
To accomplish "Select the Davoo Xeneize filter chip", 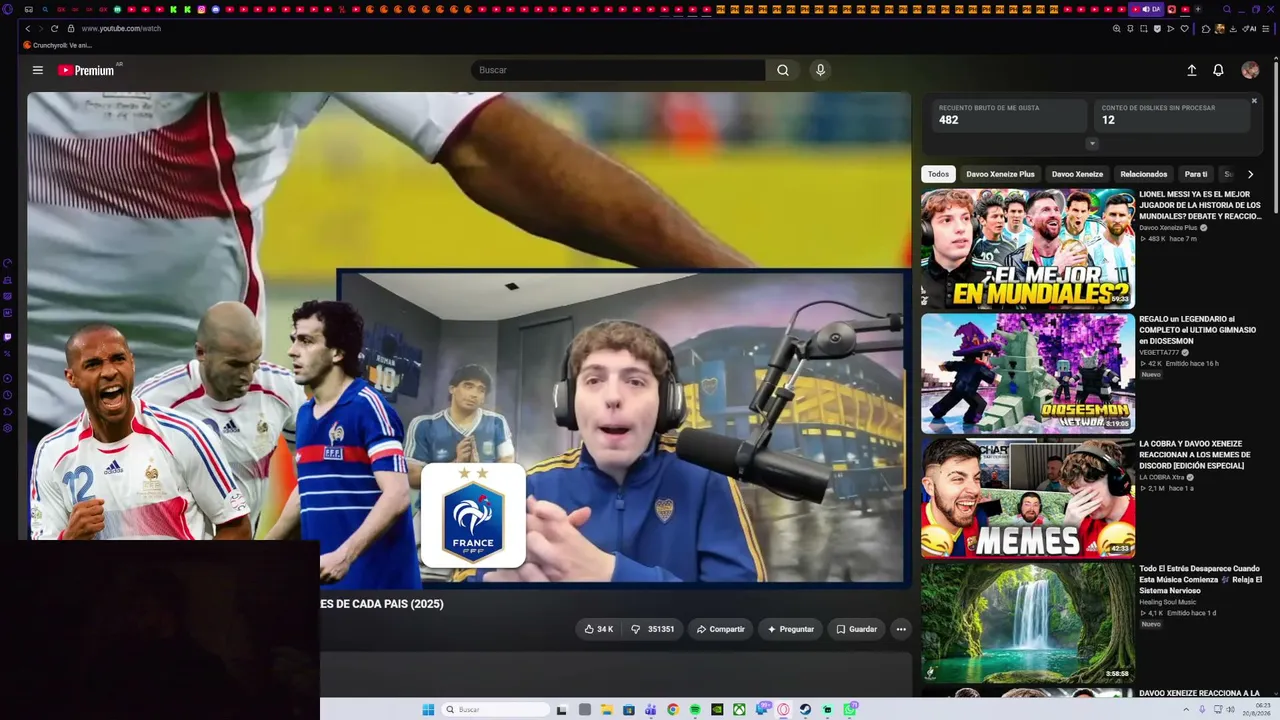I will pos(1077,174).
